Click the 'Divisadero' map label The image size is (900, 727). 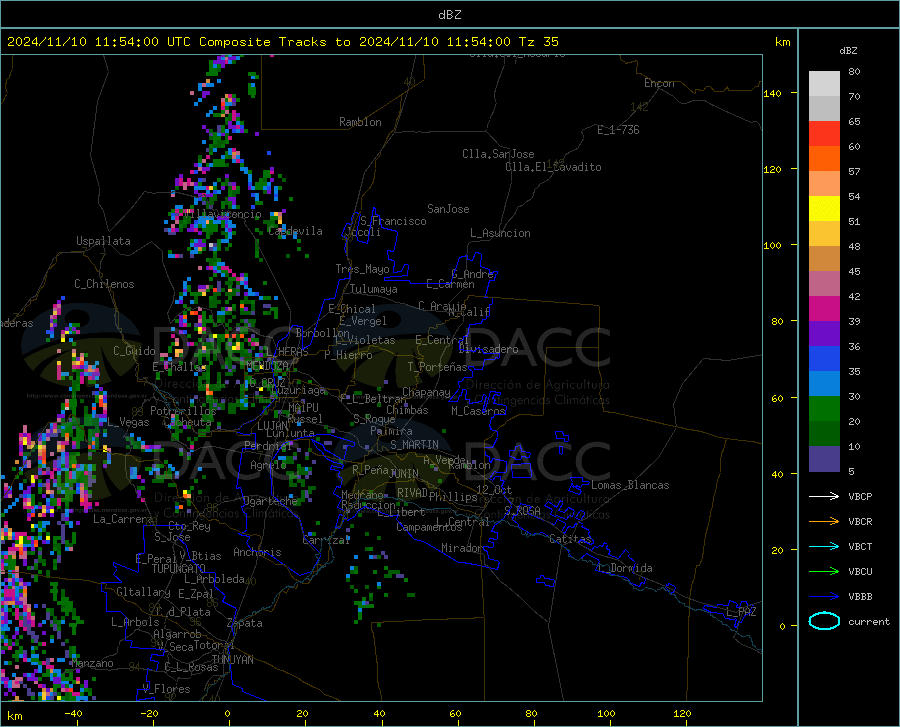[488, 349]
